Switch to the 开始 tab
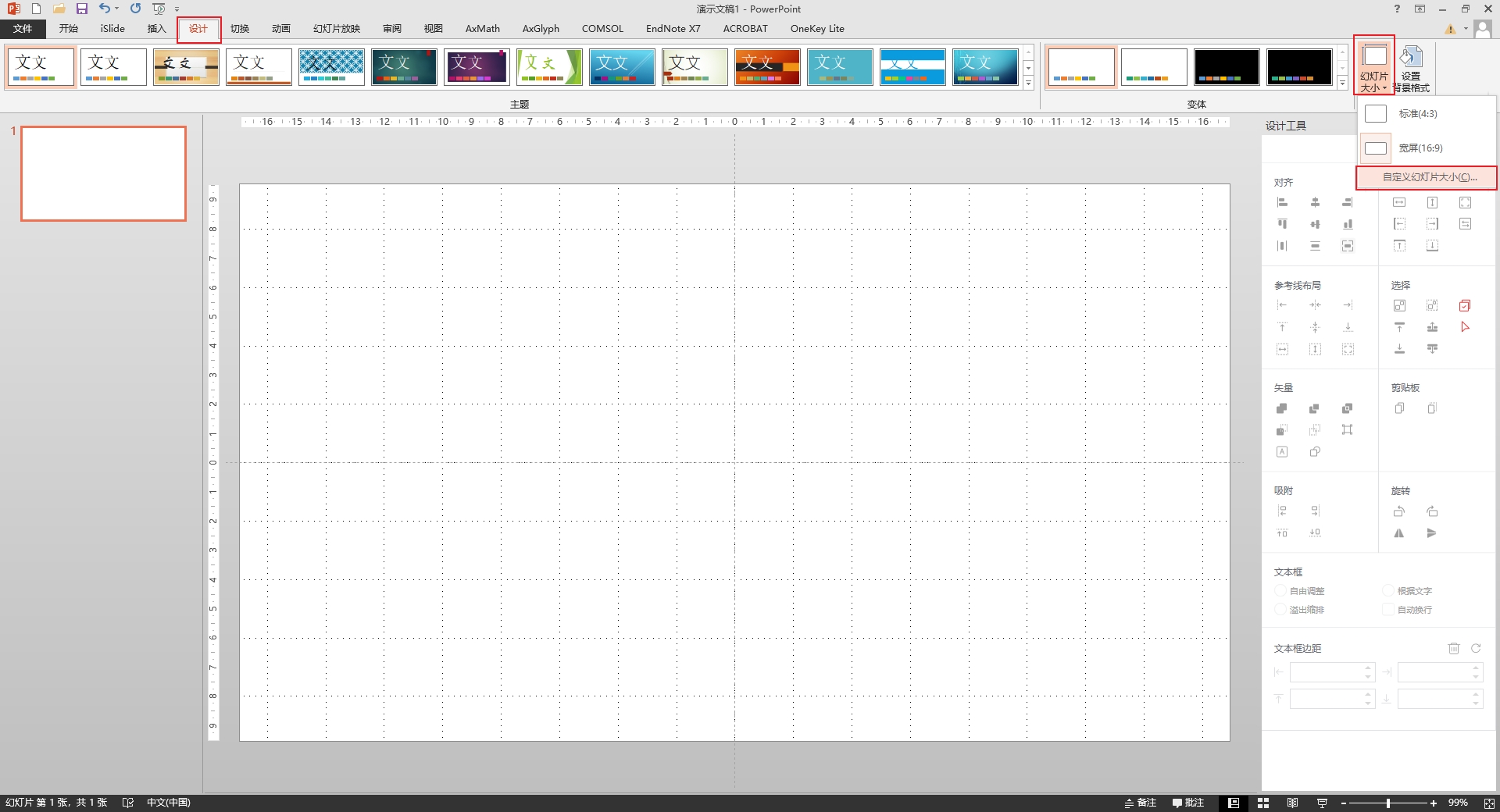The height and width of the screenshot is (812, 1500). coord(69,29)
